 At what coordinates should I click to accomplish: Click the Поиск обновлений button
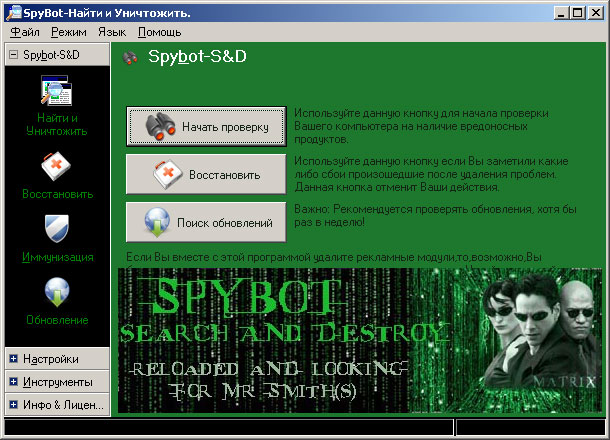(206, 222)
